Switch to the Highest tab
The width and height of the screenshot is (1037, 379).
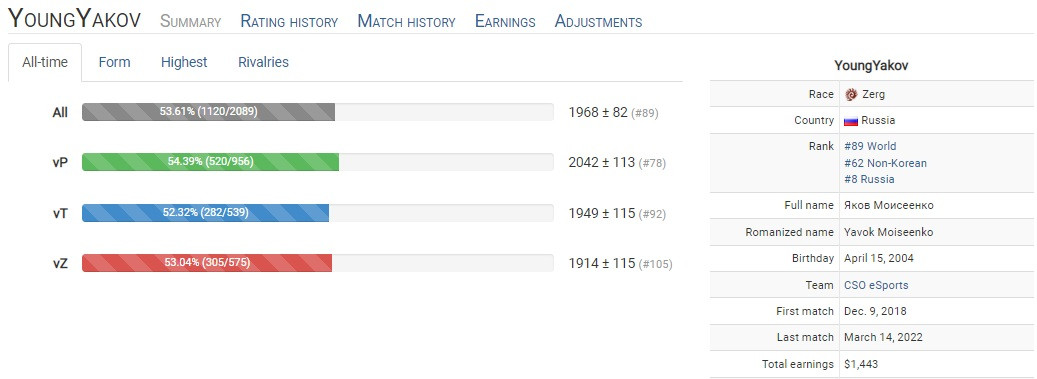(184, 62)
